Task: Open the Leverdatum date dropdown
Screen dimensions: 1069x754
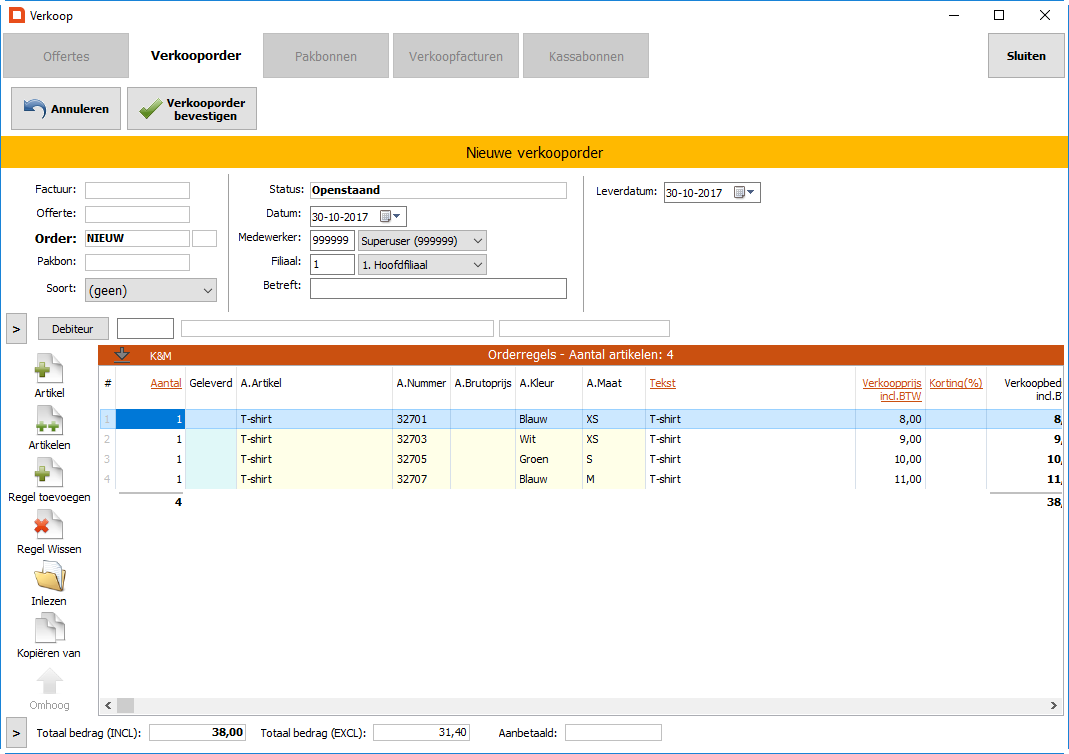Action: [x=745, y=193]
